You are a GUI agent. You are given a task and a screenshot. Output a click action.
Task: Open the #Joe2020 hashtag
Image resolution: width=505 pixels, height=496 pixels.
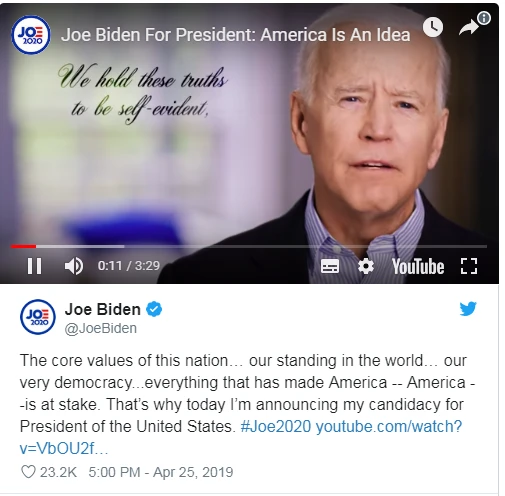click(x=276, y=426)
